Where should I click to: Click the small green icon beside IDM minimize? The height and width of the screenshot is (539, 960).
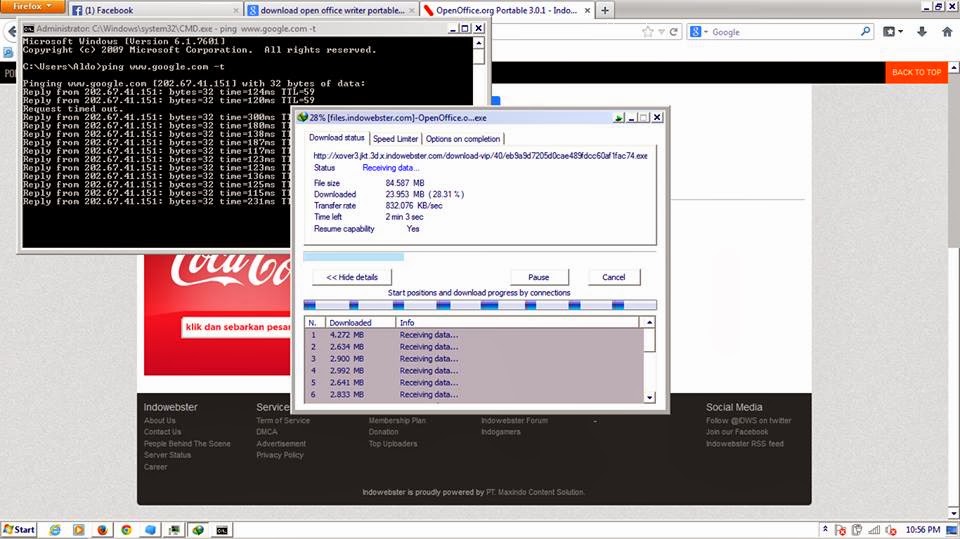pos(619,118)
